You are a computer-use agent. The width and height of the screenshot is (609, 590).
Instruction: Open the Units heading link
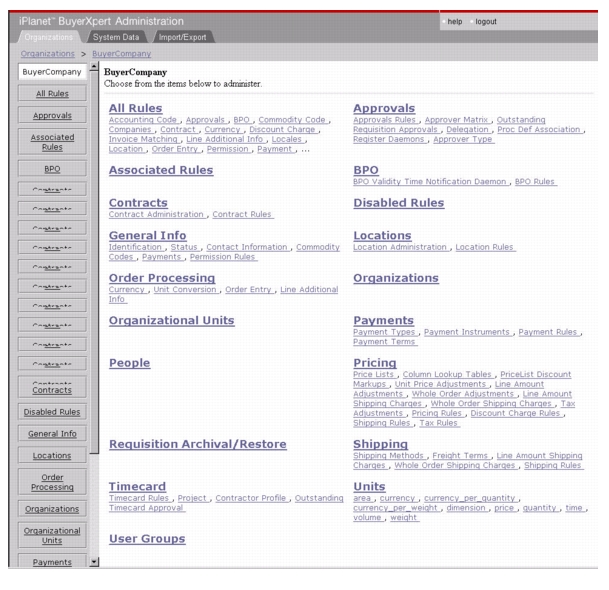tap(369, 486)
